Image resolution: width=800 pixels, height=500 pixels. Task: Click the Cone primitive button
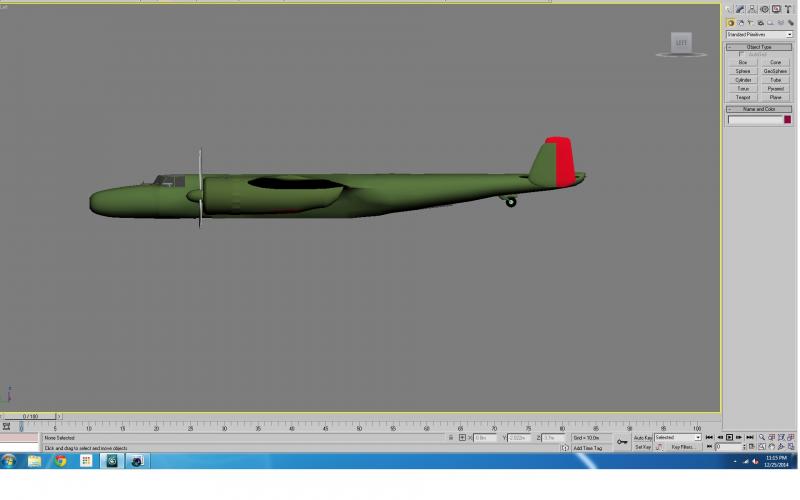pyautogui.click(x=775, y=62)
